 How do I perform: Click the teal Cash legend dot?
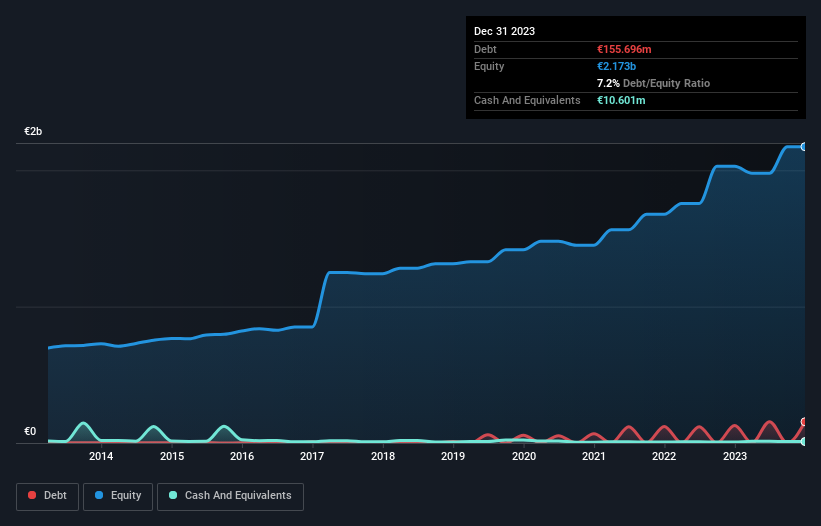[173, 495]
